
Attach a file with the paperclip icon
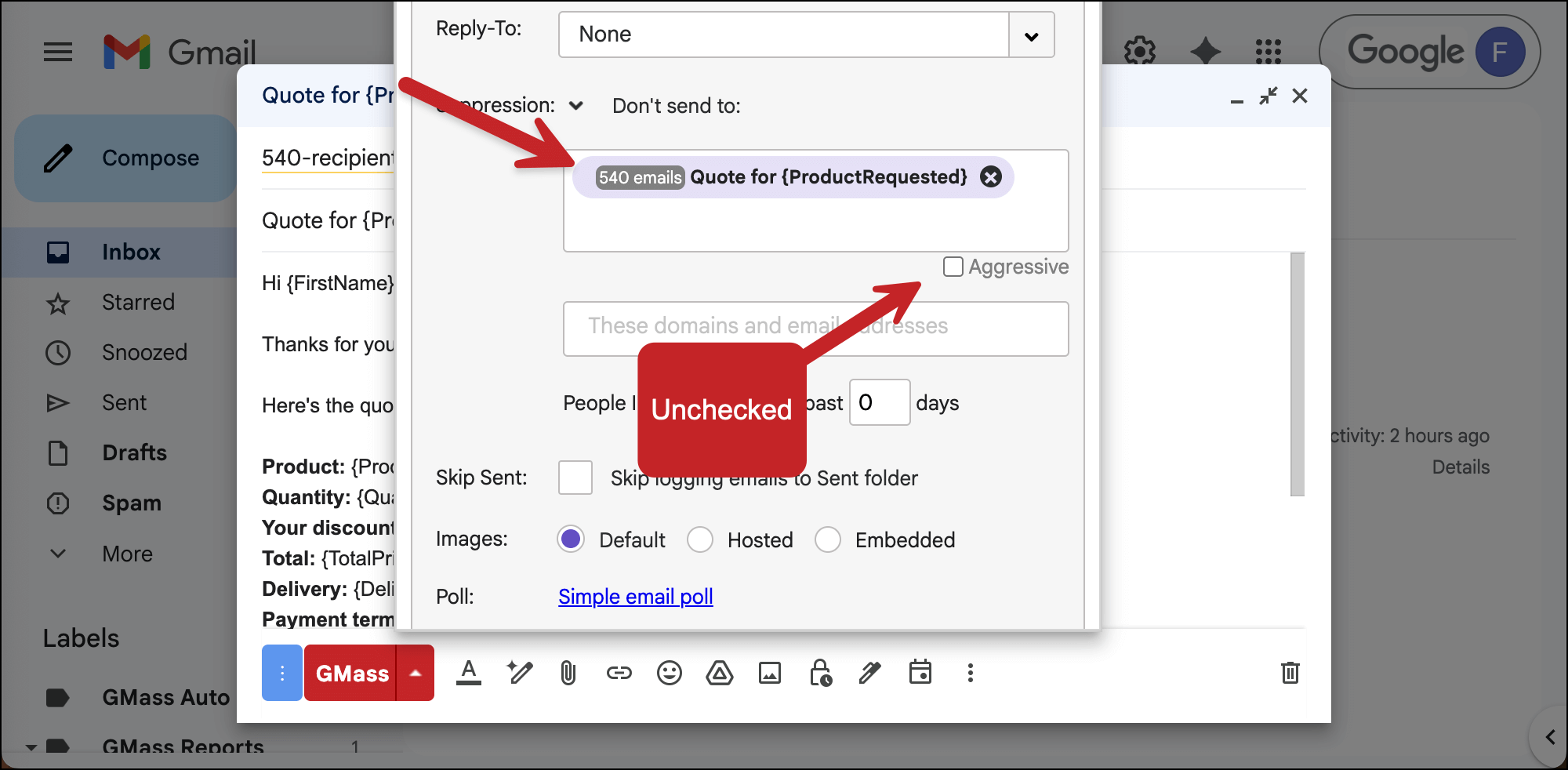tap(568, 673)
